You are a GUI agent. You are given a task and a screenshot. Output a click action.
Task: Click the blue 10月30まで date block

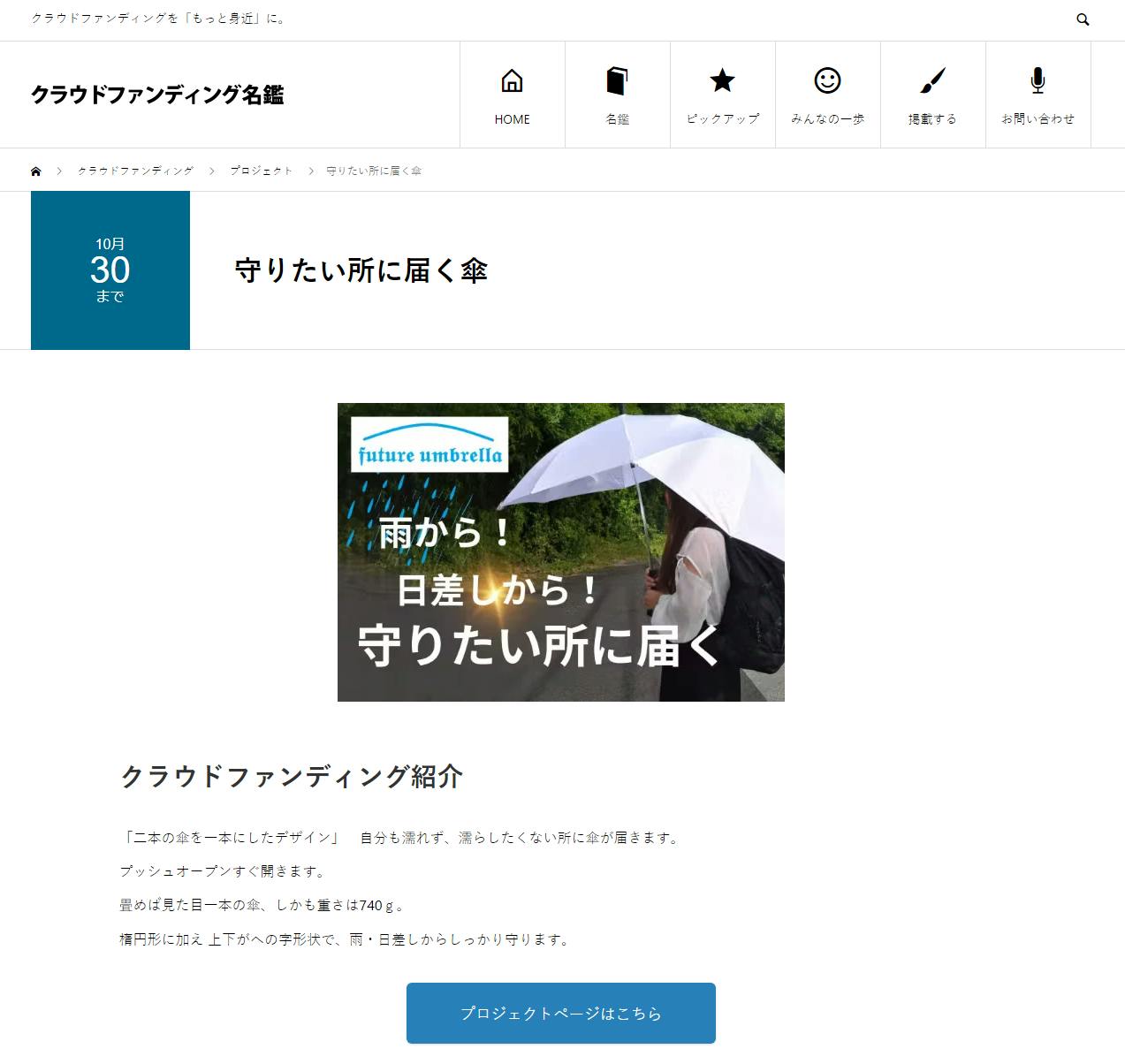tap(110, 270)
